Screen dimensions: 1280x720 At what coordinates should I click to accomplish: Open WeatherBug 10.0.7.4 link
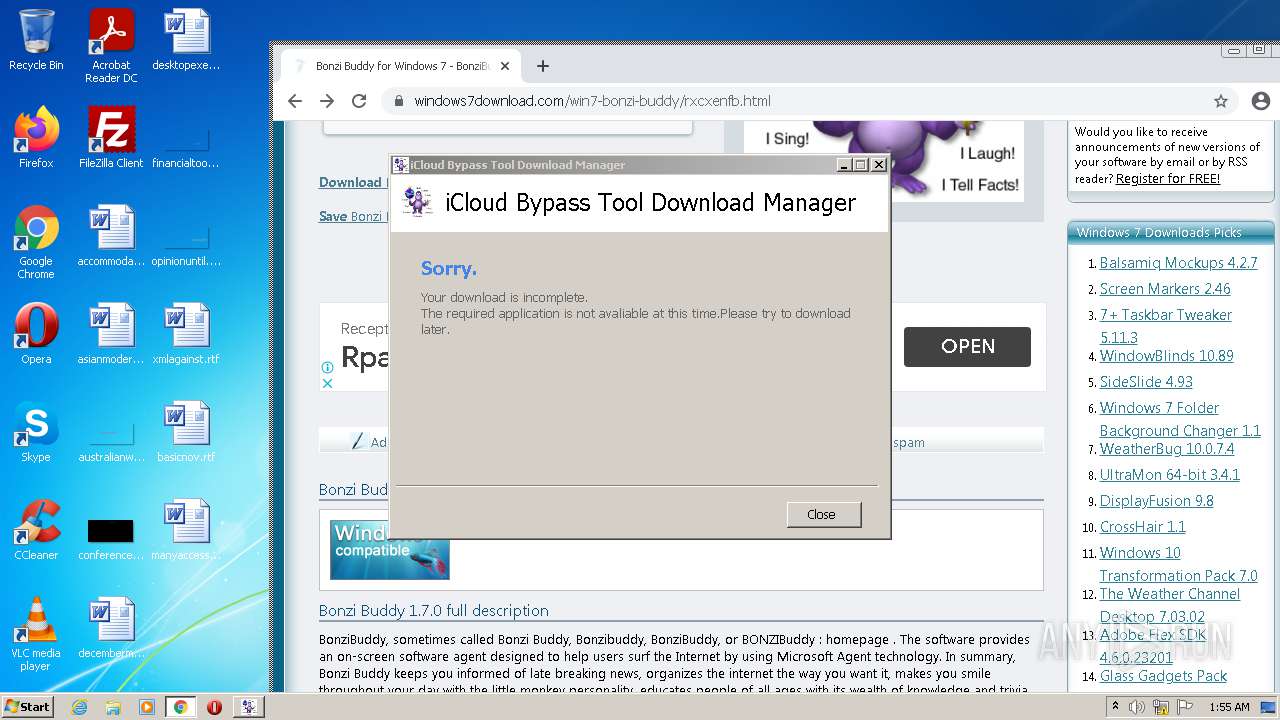[1167, 449]
